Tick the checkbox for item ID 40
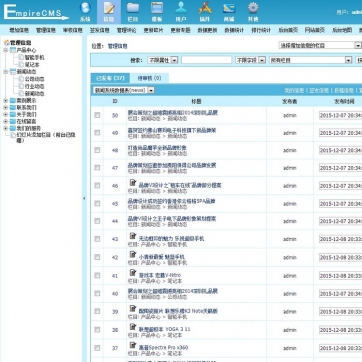 pos(97,293)
